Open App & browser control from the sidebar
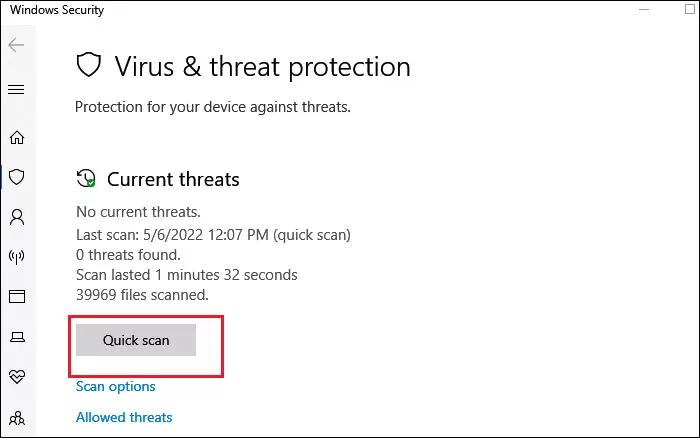The image size is (700, 438). (x=17, y=296)
